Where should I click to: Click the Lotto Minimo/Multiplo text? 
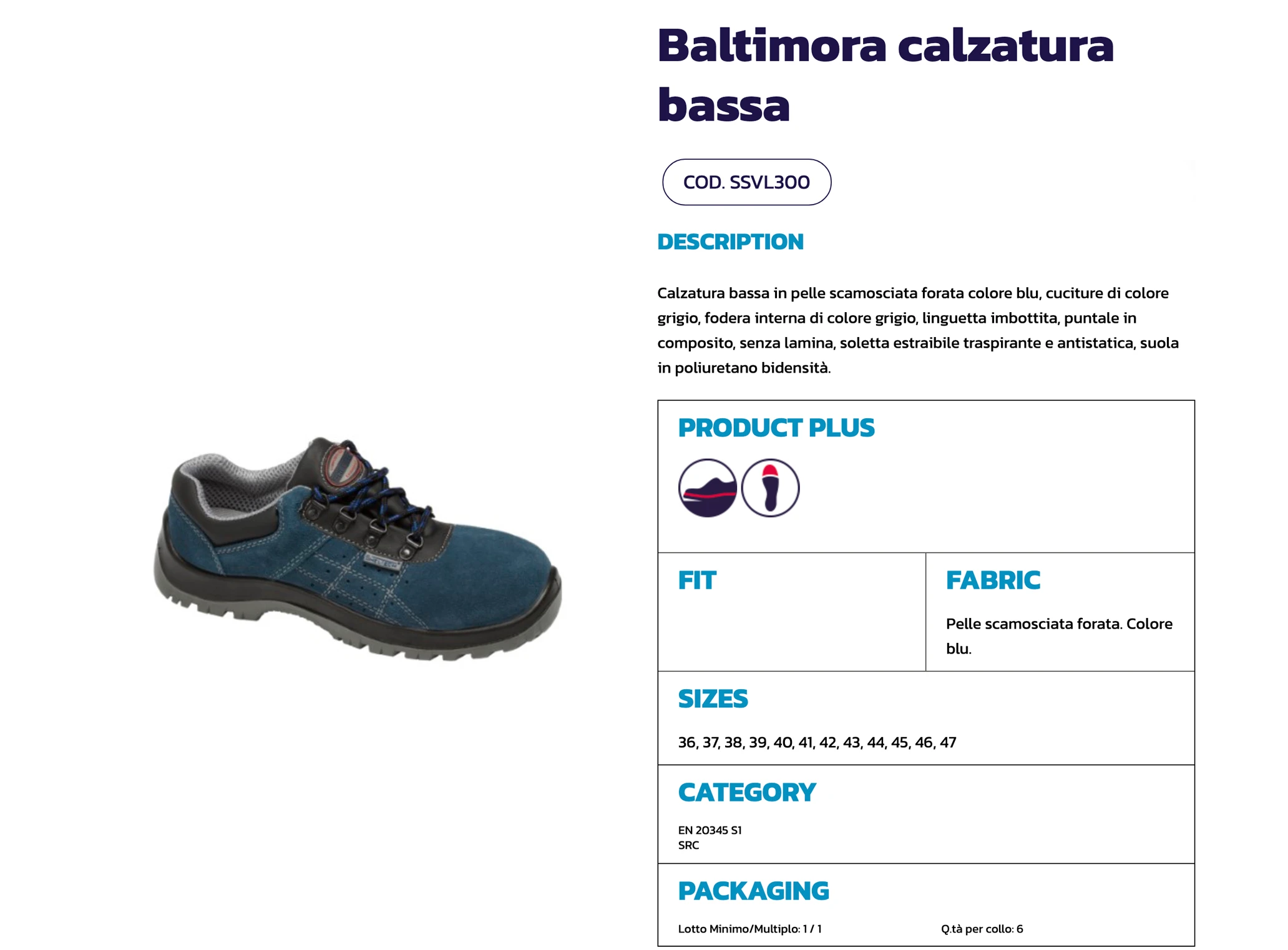(750, 929)
